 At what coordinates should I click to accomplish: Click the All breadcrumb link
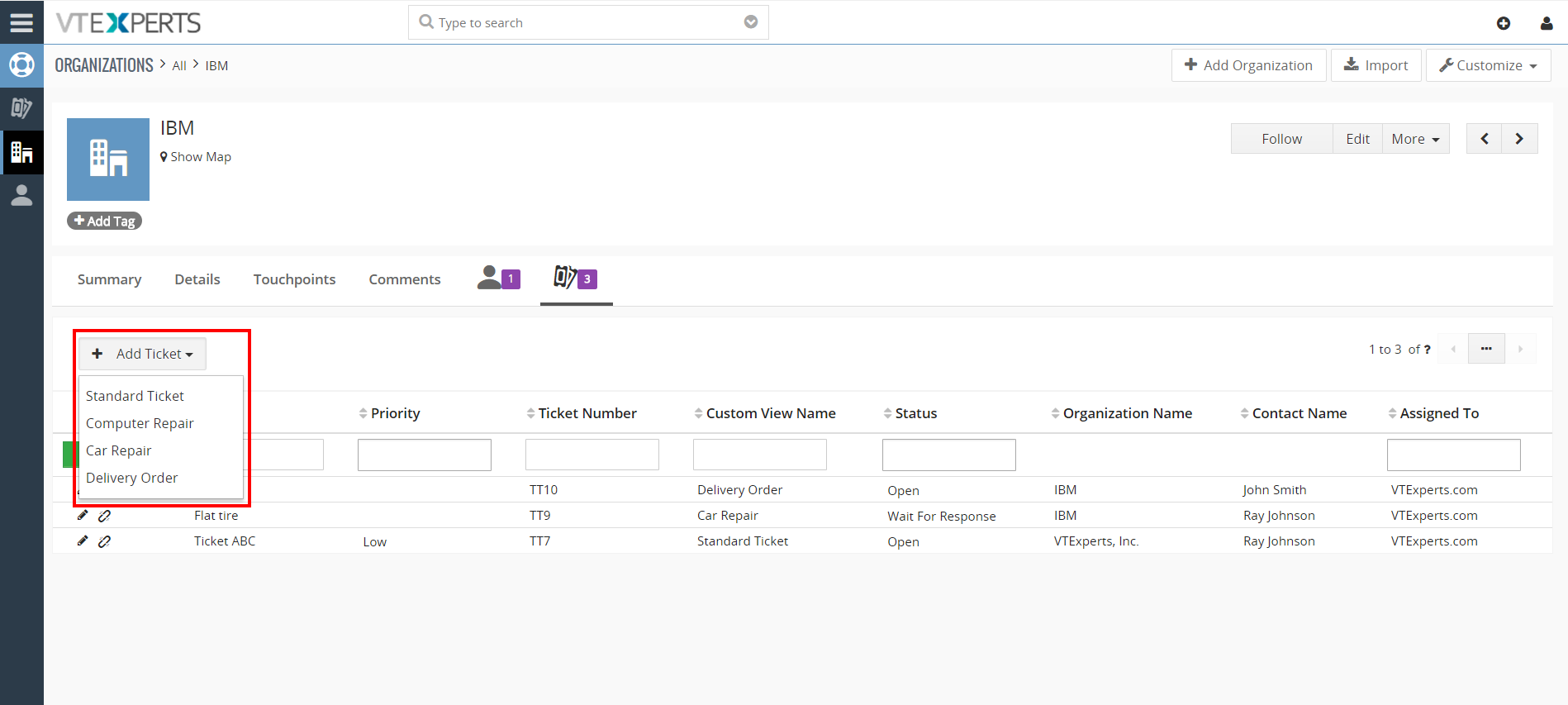[x=179, y=66]
